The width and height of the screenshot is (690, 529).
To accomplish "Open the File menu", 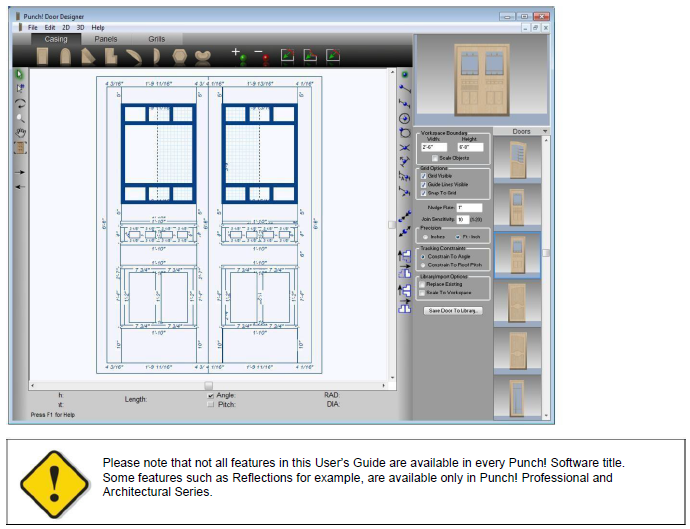I will pyautogui.click(x=33, y=27).
